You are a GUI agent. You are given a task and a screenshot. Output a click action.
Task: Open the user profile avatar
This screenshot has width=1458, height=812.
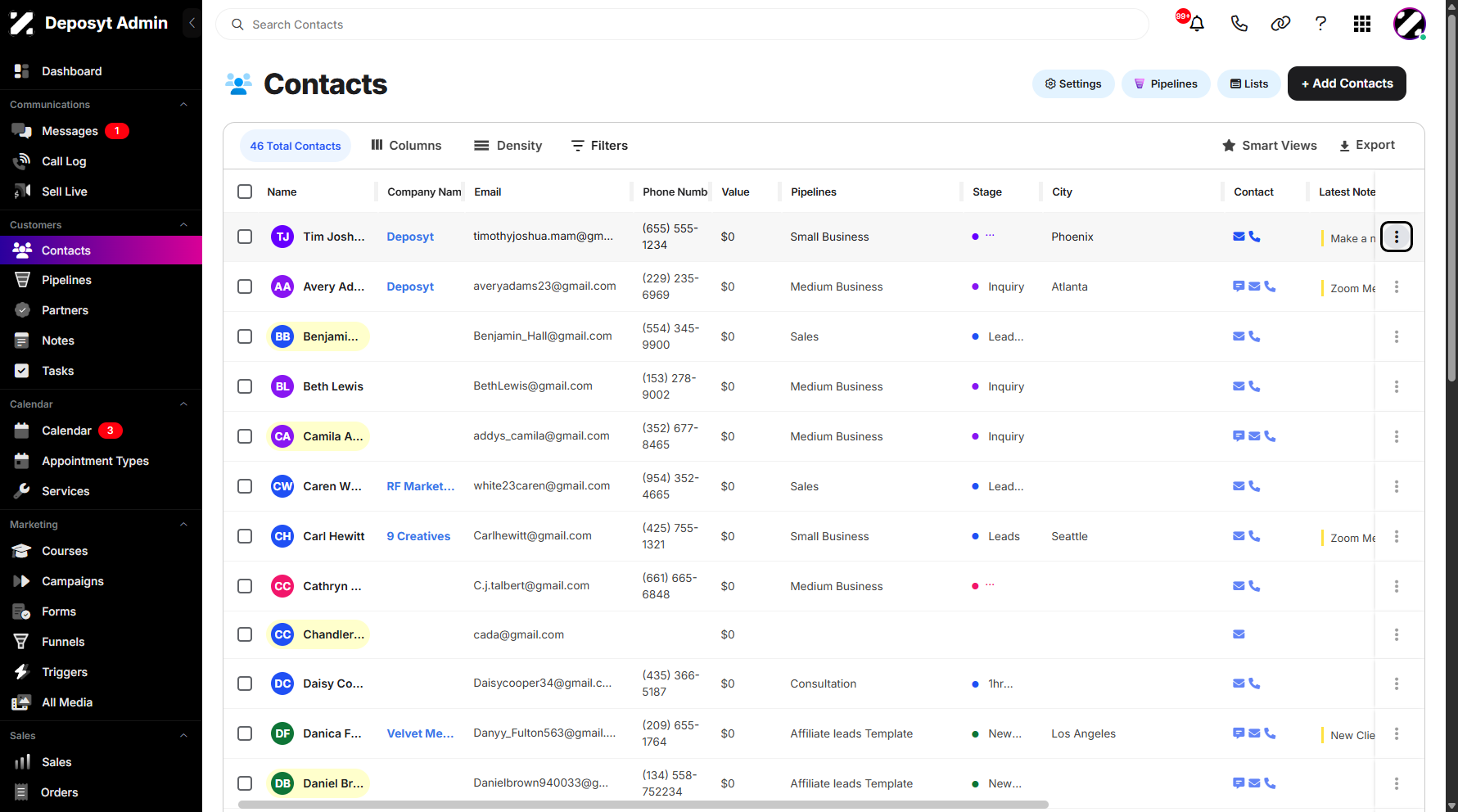pos(1410,24)
